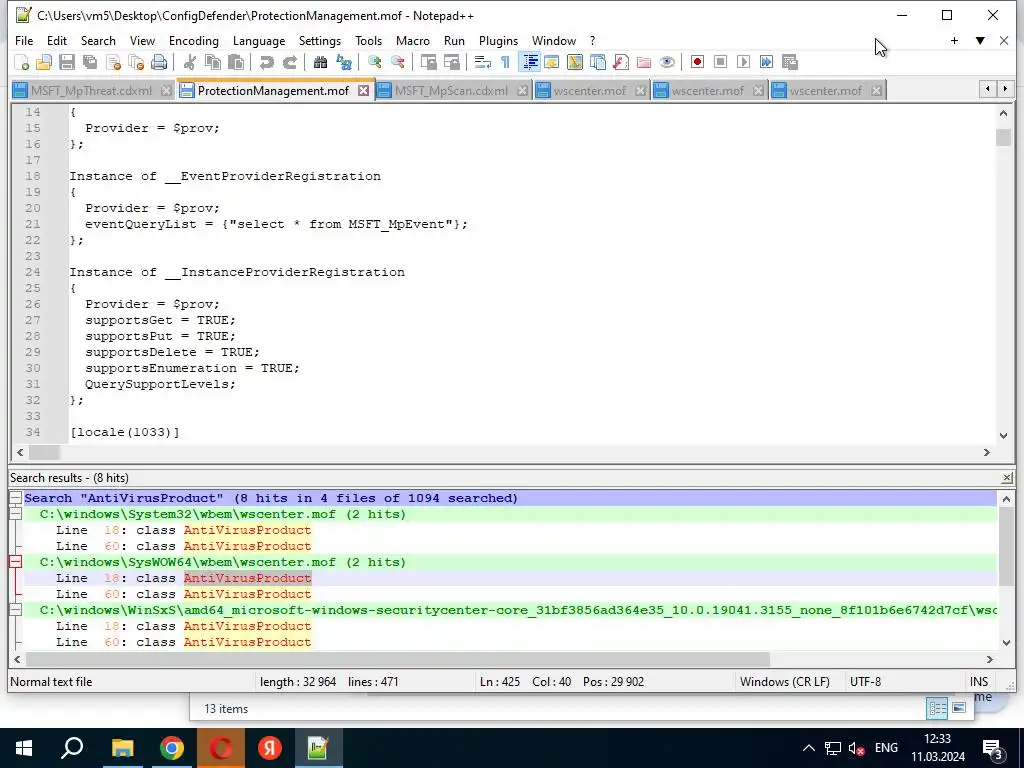Image resolution: width=1024 pixels, height=768 pixels.
Task: Toggle Synchronize vertical scrolling icon
Action: click(428, 62)
